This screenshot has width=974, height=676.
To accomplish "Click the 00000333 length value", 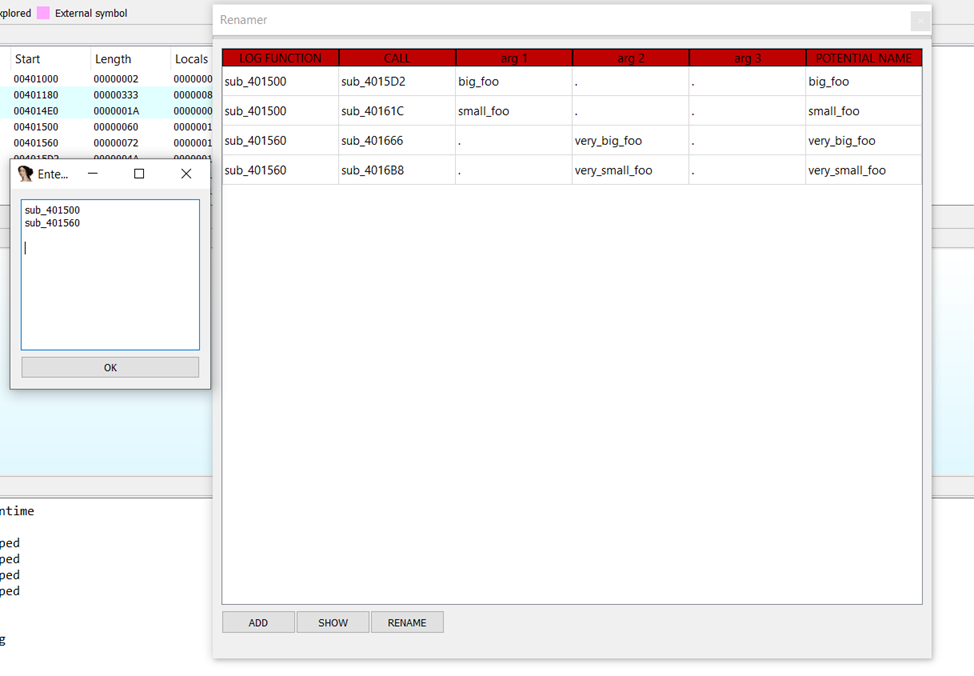I will coord(116,95).
